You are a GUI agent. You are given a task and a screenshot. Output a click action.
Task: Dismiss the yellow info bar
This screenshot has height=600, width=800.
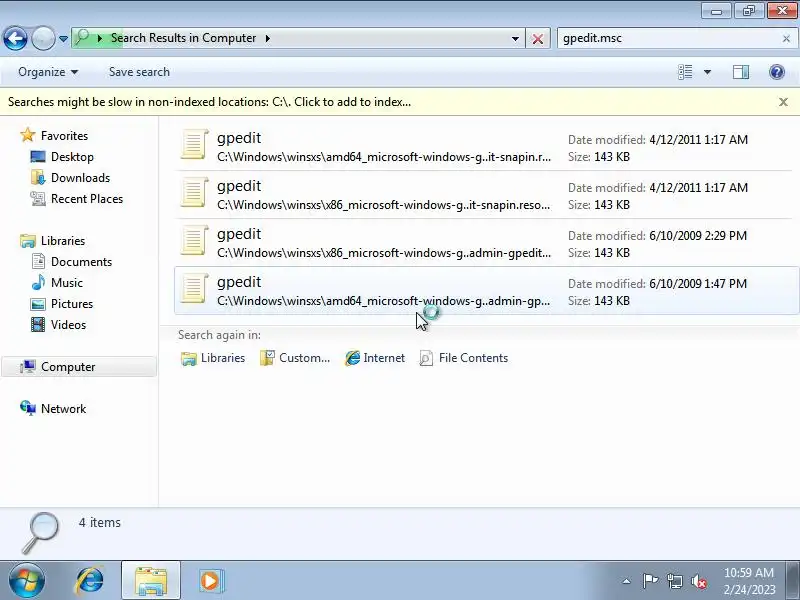(783, 102)
